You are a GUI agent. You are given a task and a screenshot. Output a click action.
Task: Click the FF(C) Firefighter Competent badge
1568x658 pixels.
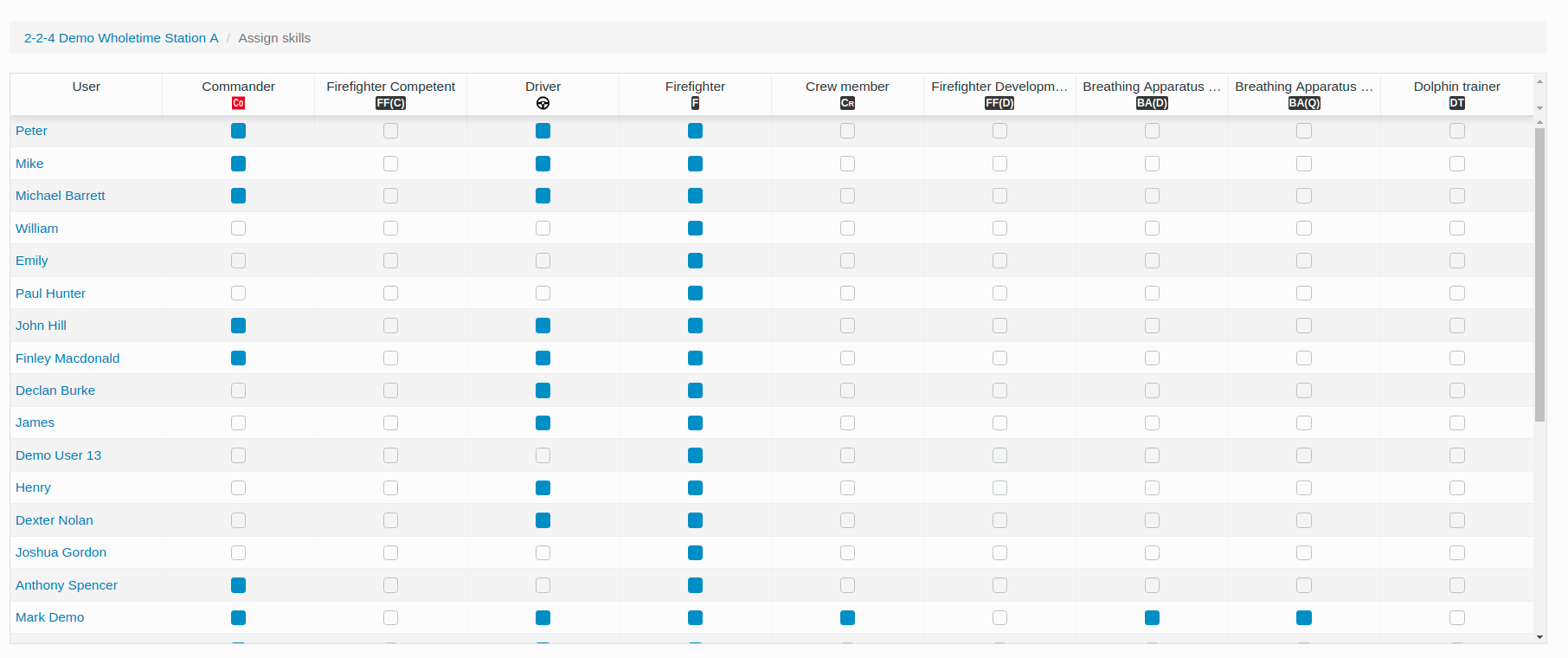[390, 103]
